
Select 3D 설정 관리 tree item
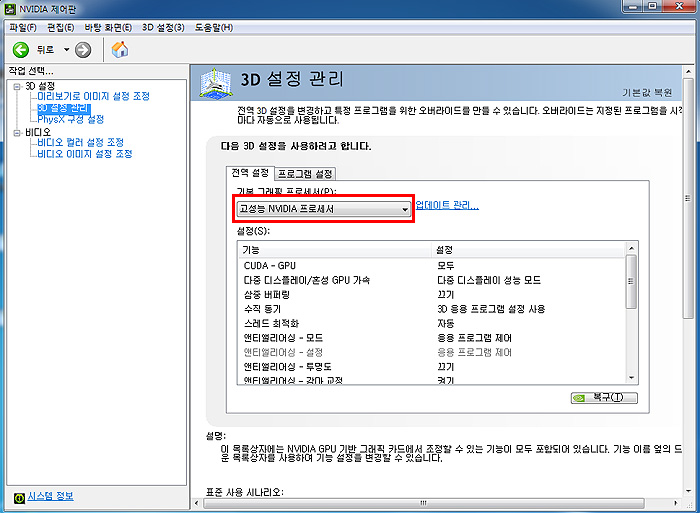[64, 108]
